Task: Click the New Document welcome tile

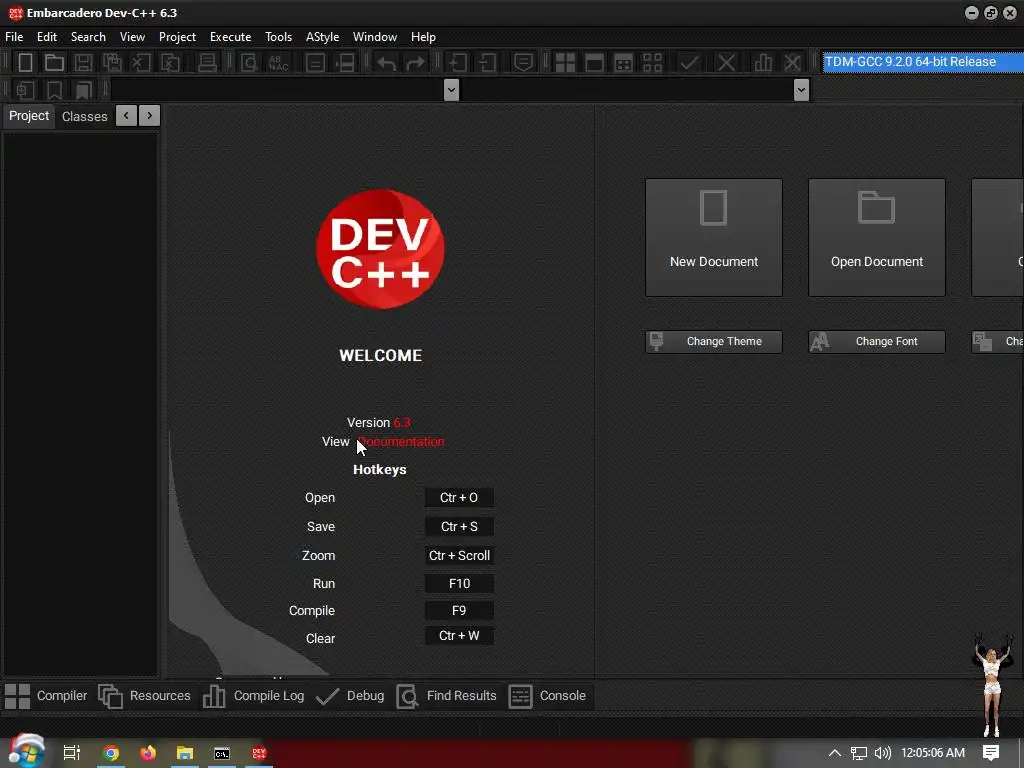Action: click(714, 237)
